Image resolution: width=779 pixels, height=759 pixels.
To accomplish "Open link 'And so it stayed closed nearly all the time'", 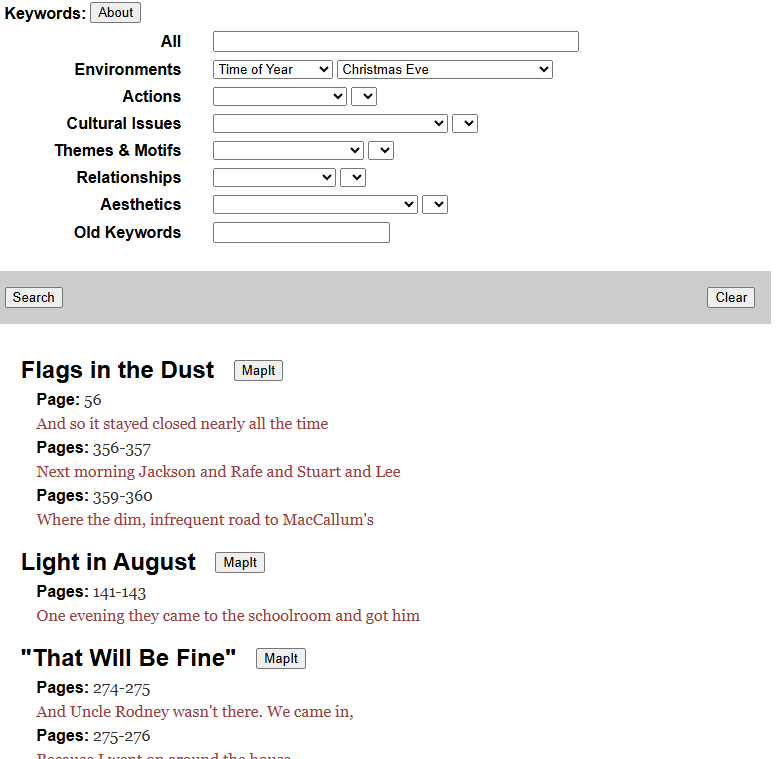I will point(182,424).
